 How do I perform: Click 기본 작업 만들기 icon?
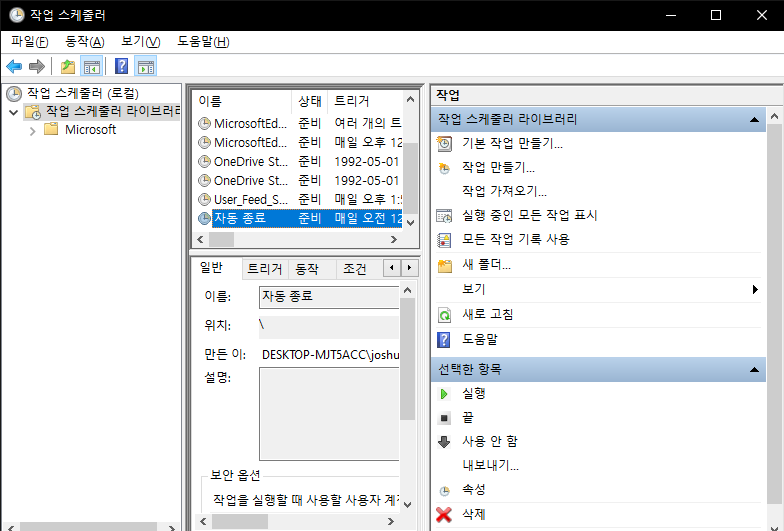(x=444, y=144)
